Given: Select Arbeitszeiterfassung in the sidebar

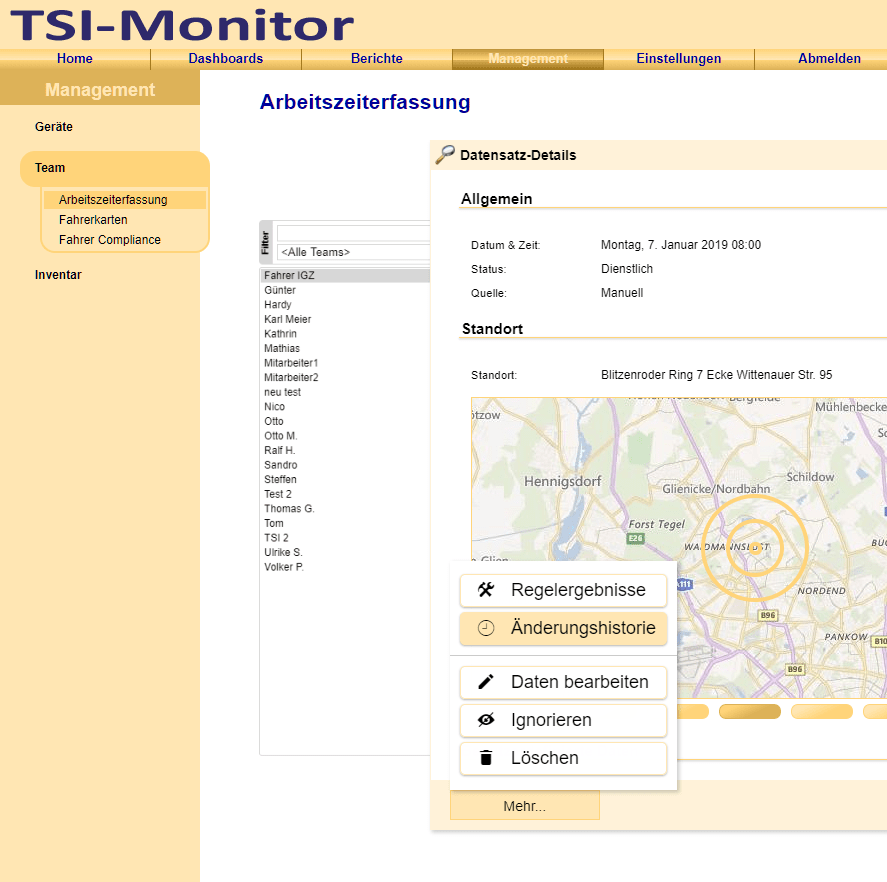Looking at the screenshot, I should (124, 200).
